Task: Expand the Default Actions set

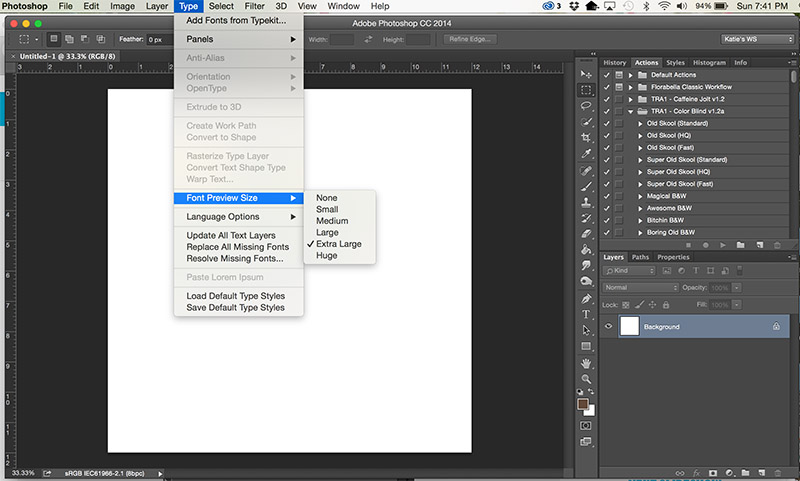Action: point(631,75)
